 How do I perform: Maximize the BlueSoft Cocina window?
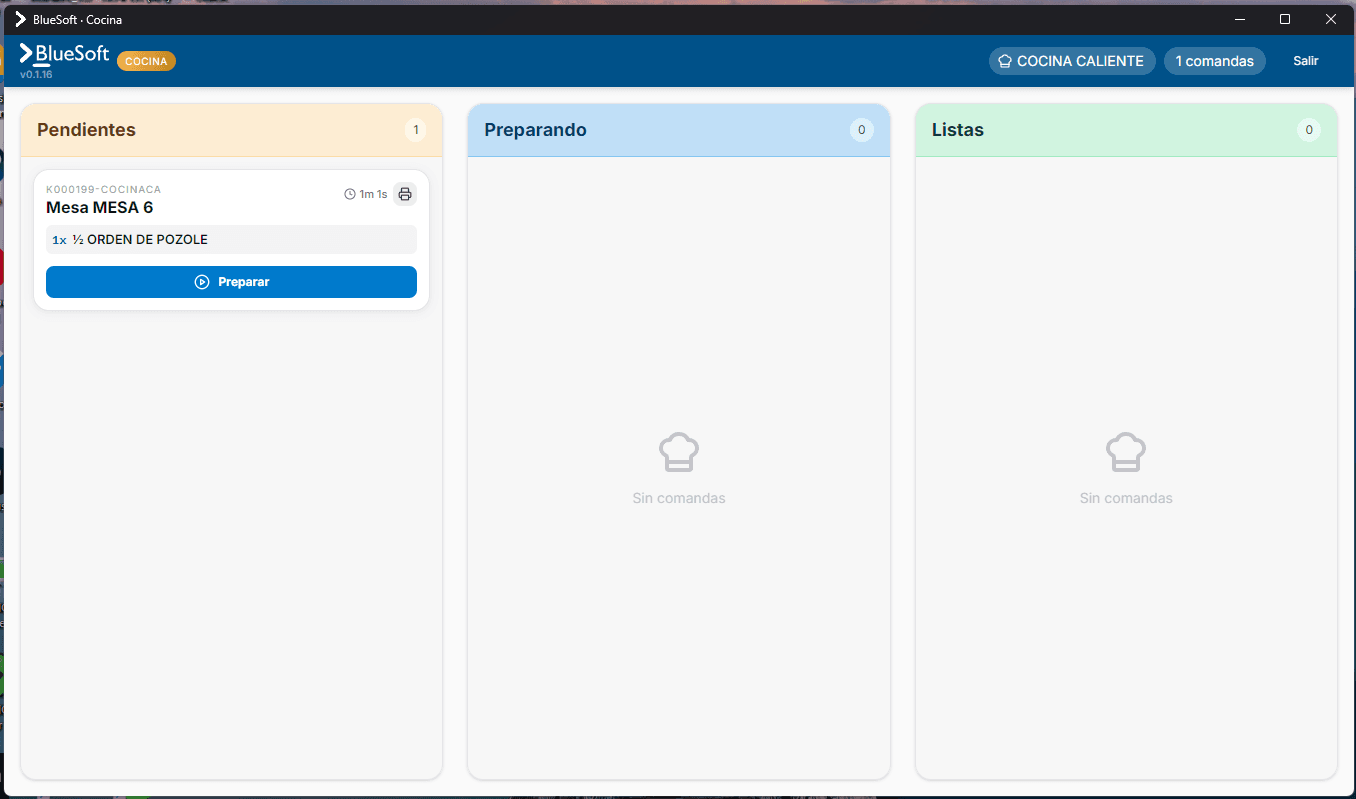click(x=1285, y=19)
